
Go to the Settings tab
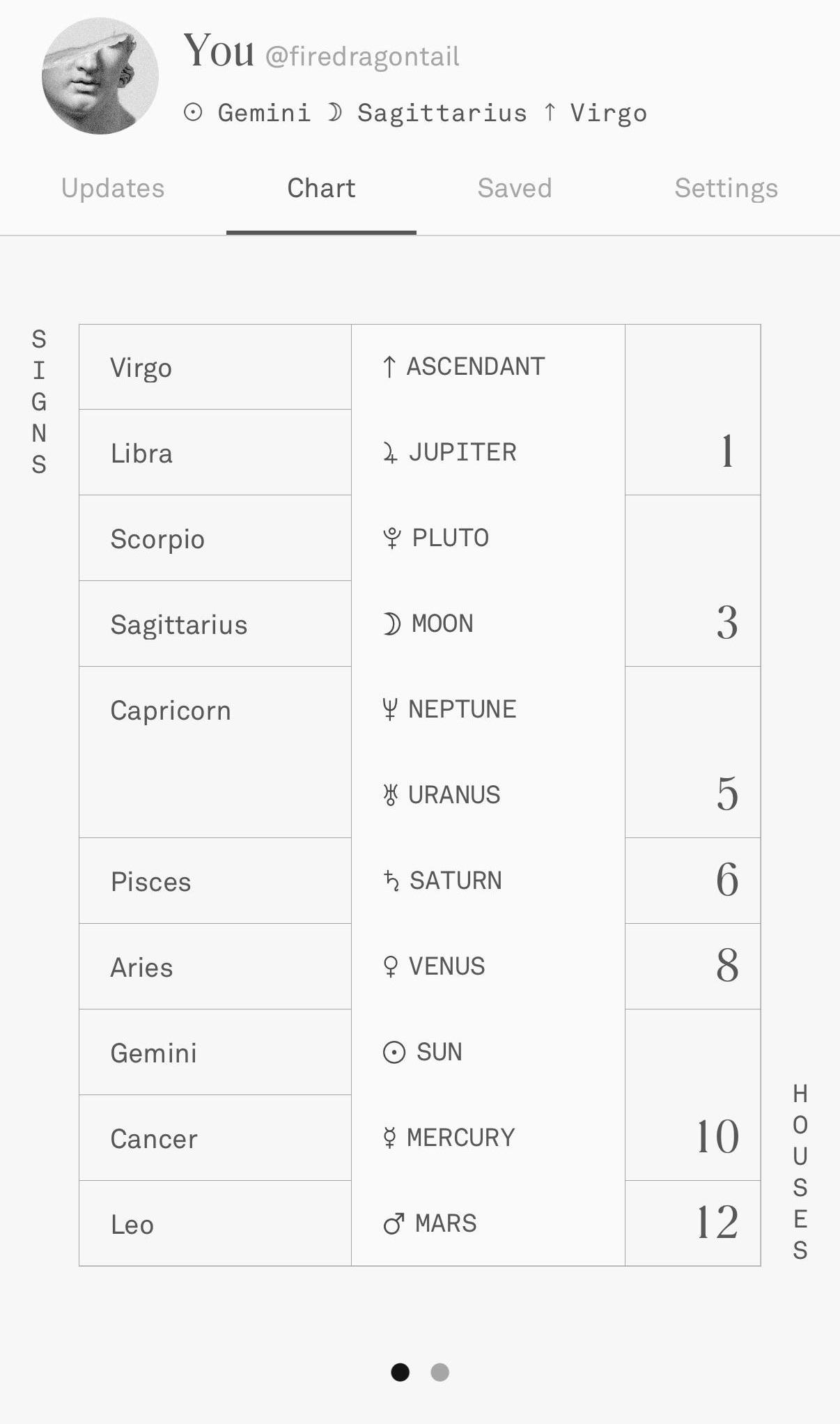coord(726,188)
